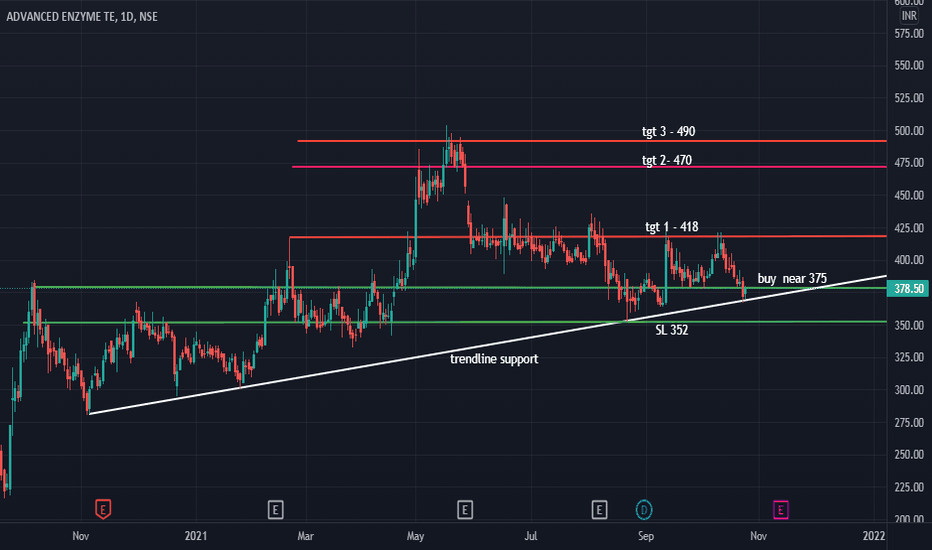Image resolution: width=932 pixels, height=550 pixels.
Task: Click the Jul time axis label
Action: tap(531, 536)
